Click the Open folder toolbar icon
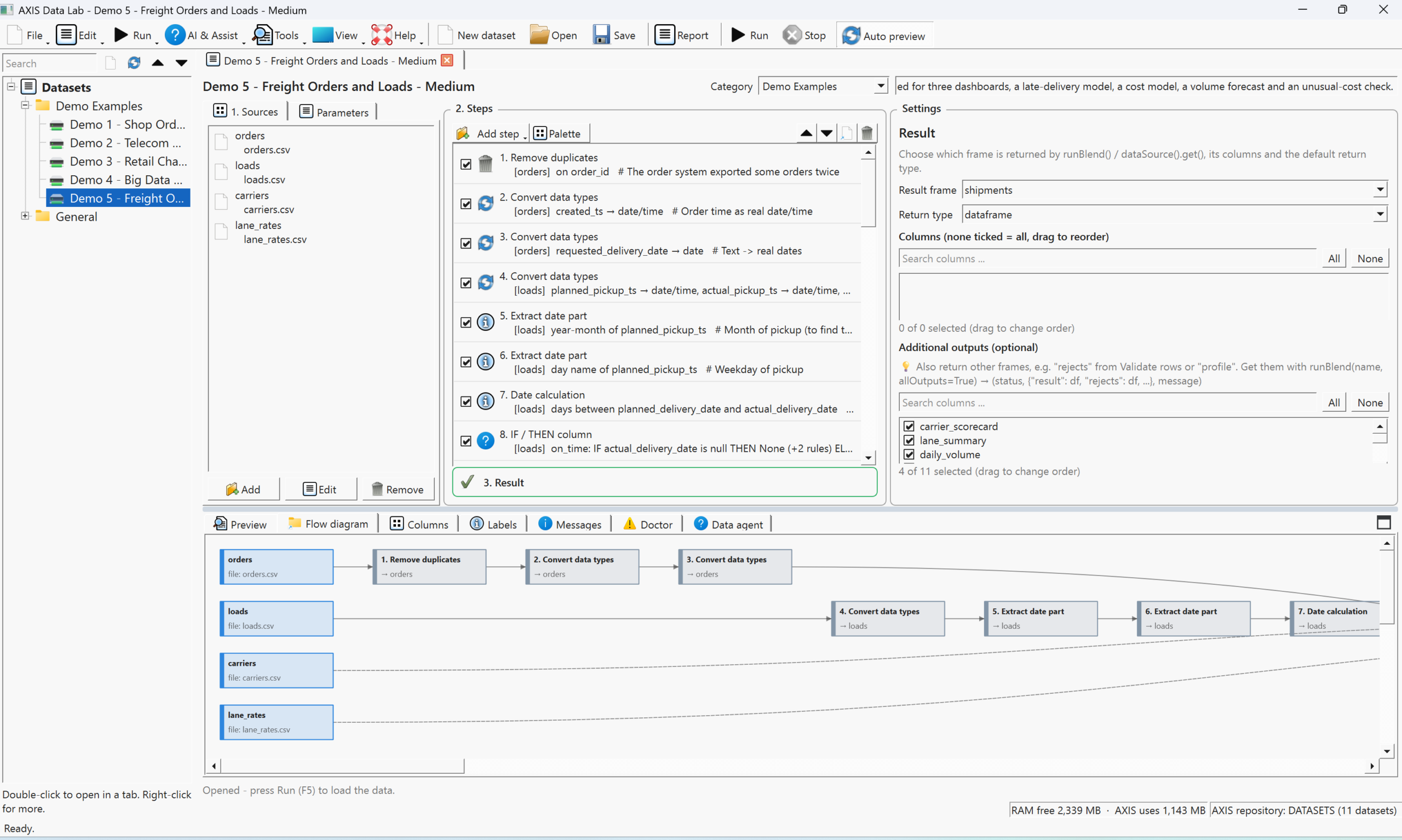This screenshot has height=840, width=1402. click(538, 35)
